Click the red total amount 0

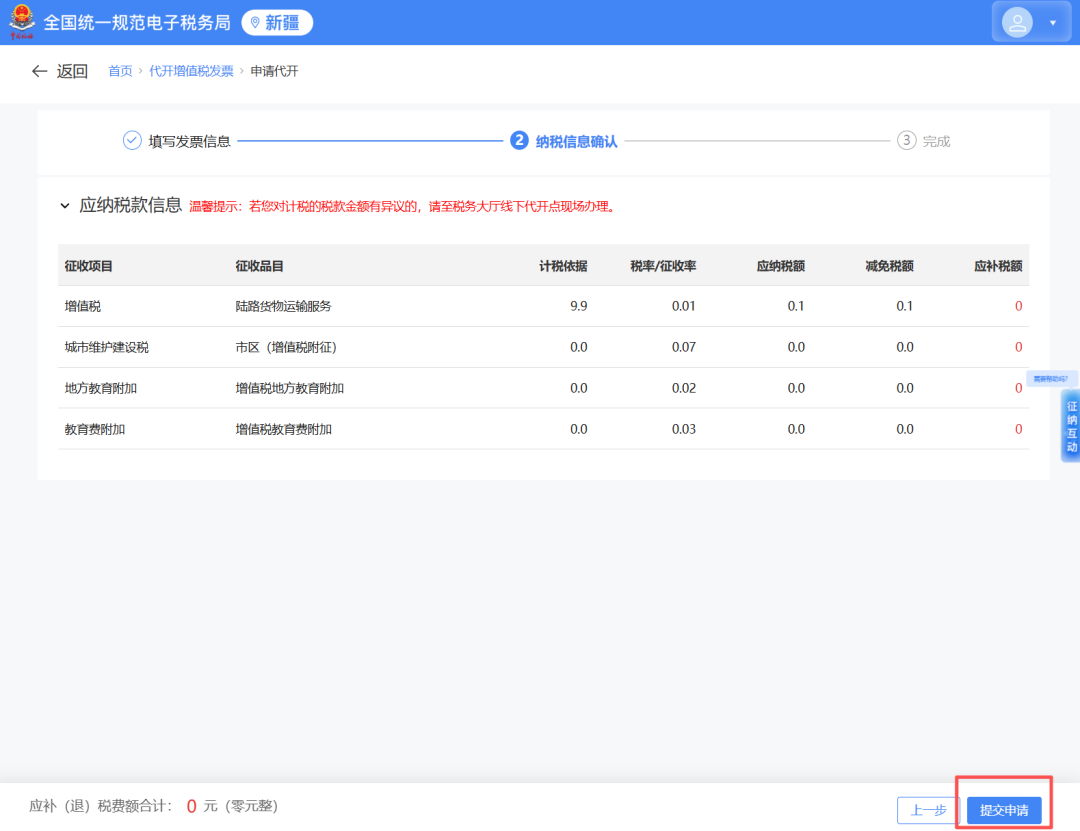coord(191,806)
